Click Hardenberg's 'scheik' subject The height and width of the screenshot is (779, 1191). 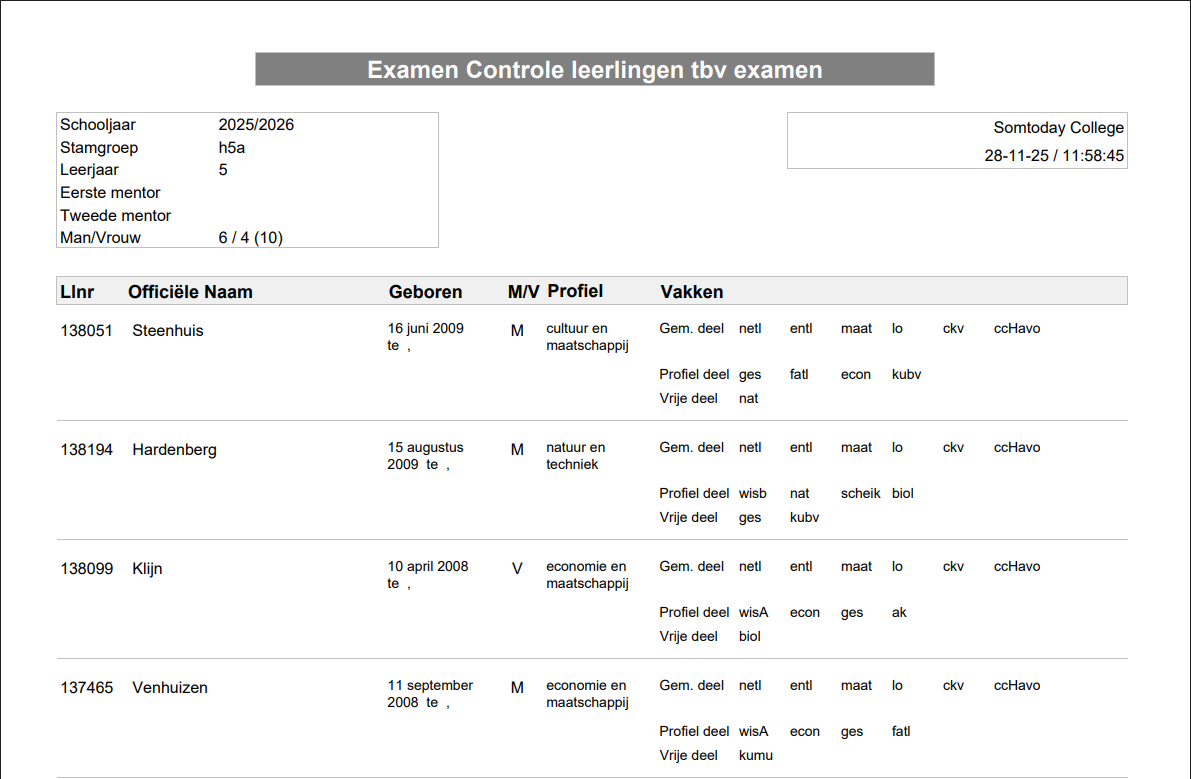[x=860, y=493]
